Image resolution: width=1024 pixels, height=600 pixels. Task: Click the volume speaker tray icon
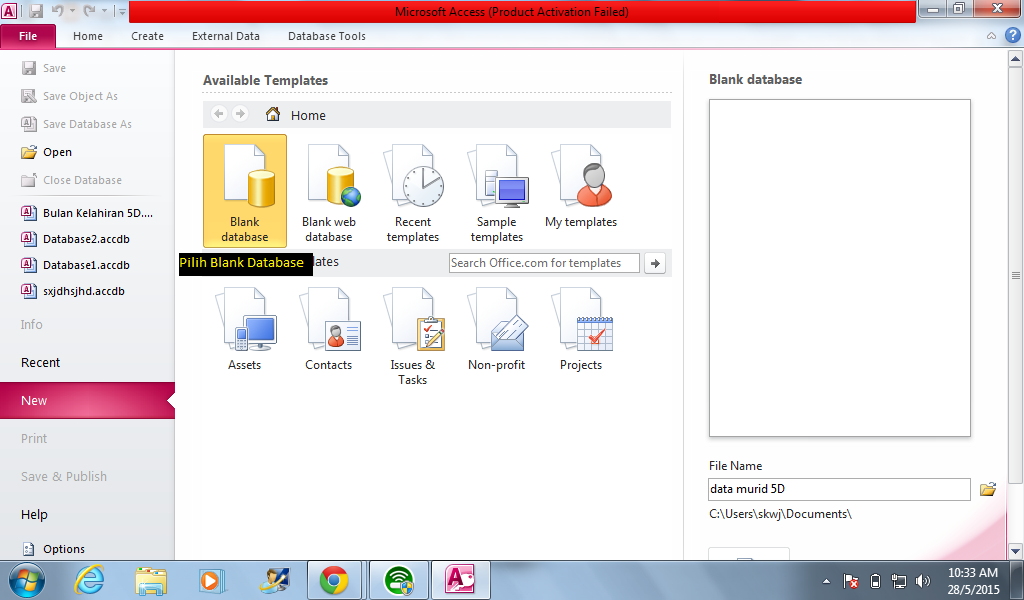click(x=923, y=581)
